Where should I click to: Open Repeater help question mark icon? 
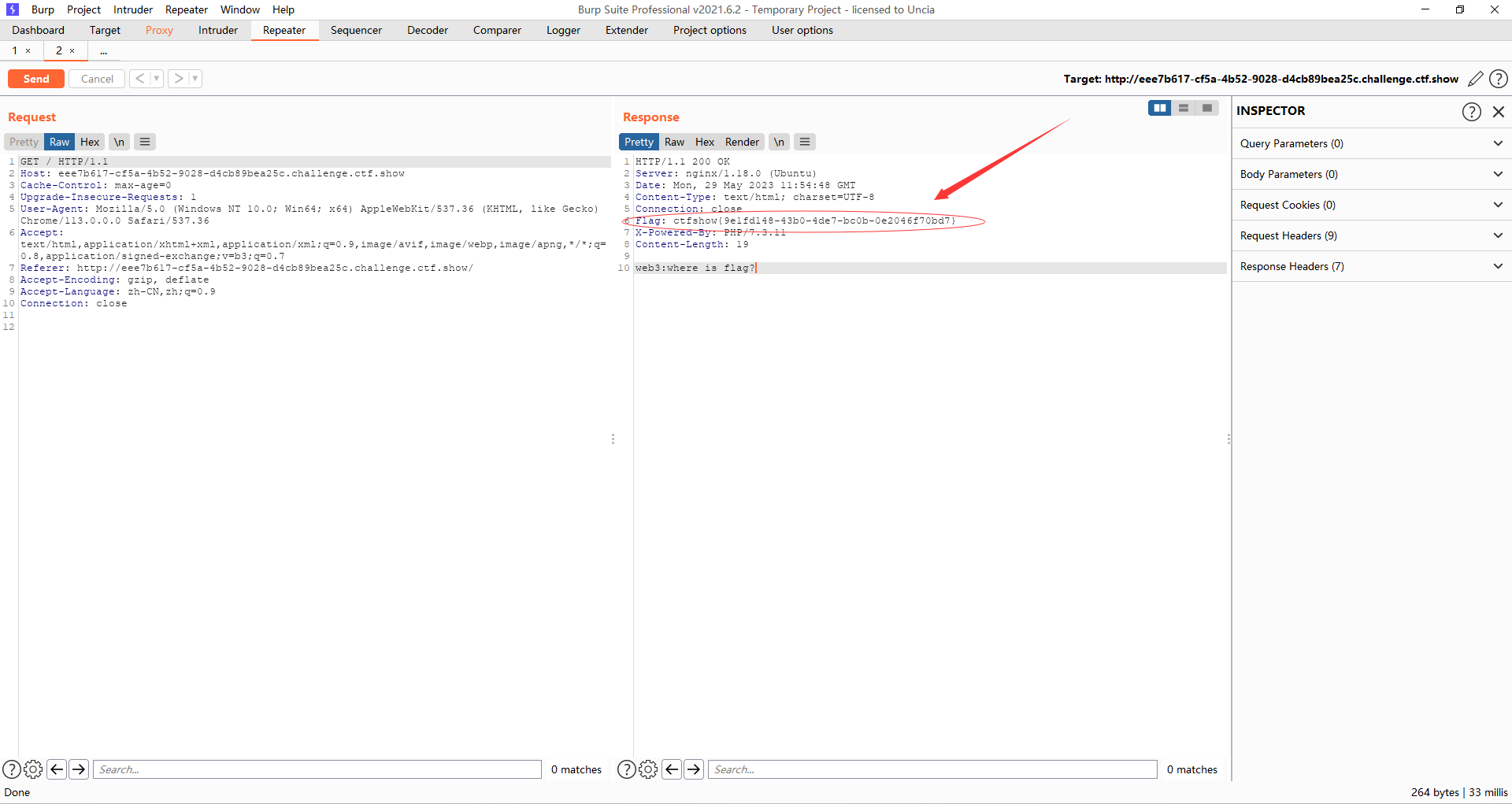pyautogui.click(x=1499, y=79)
